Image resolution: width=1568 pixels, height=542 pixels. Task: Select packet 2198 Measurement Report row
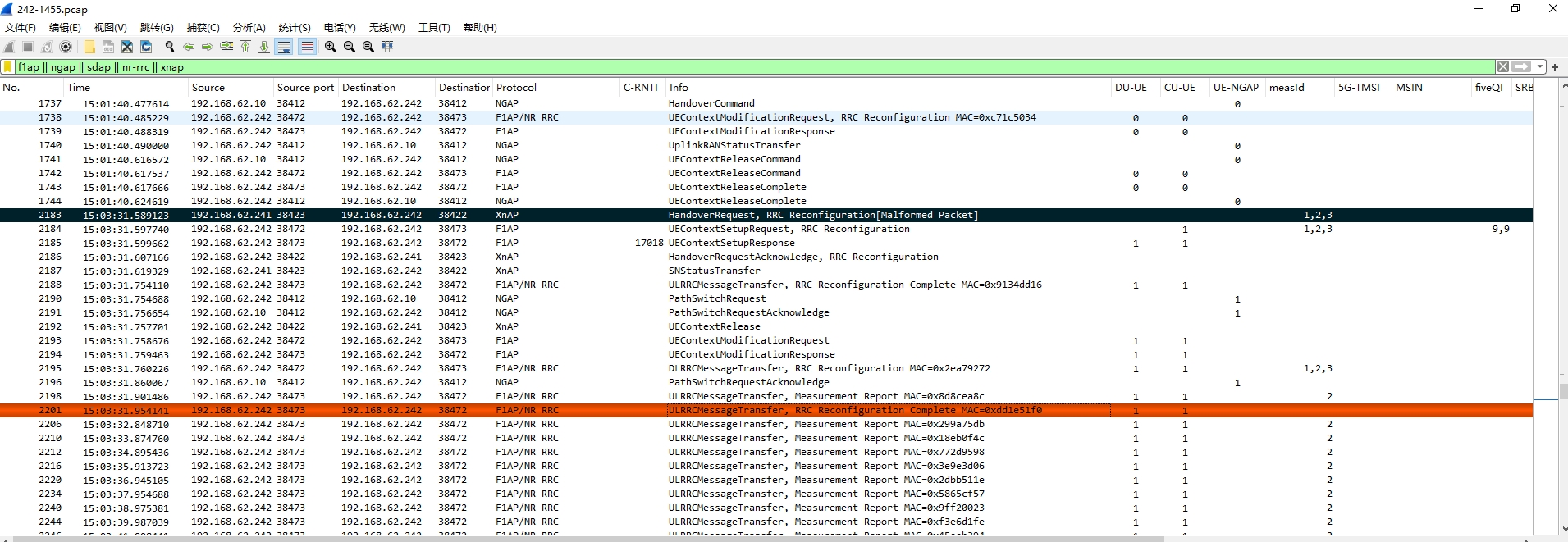pos(766,396)
